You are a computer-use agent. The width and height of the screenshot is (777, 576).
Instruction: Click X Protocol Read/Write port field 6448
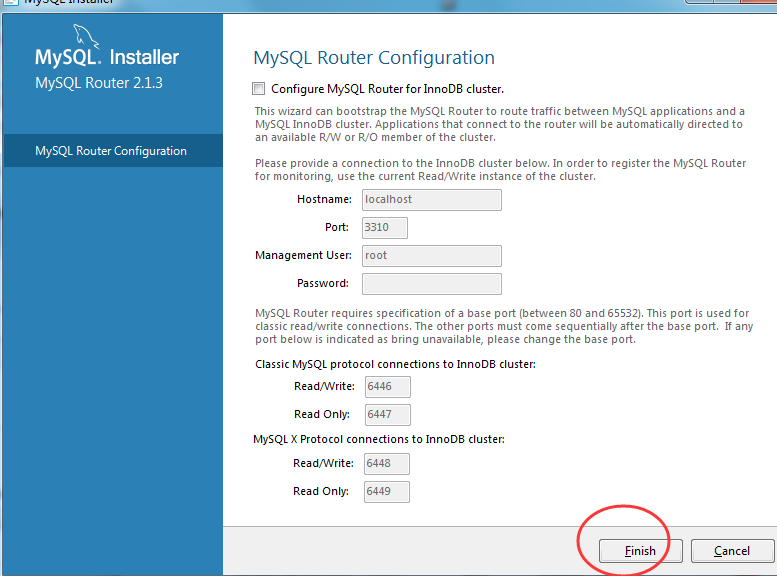(387, 463)
